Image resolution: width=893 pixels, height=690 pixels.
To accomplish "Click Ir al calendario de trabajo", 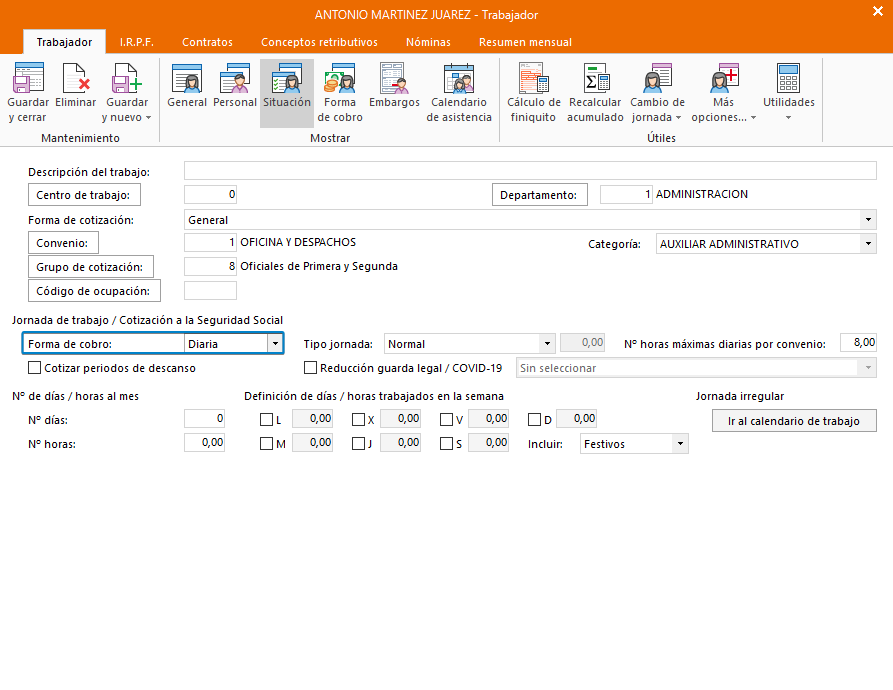I will (794, 421).
